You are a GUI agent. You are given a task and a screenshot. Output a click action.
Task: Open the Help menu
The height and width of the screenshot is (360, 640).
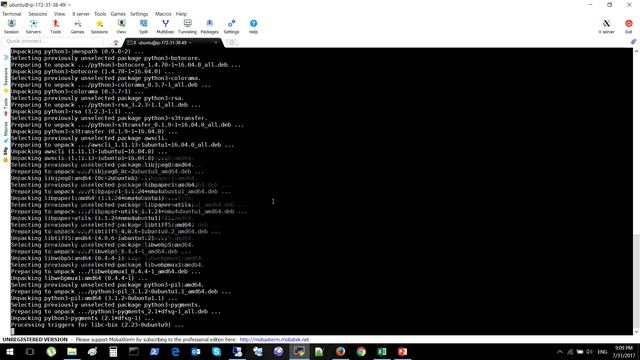181,14
